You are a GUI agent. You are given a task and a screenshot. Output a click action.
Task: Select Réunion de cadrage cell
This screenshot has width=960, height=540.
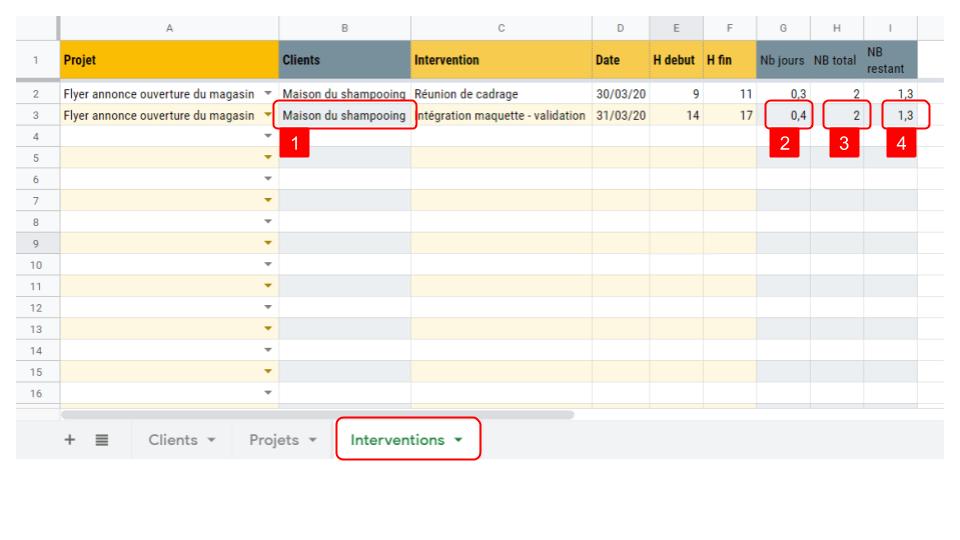pyautogui.click(x=501, y=94)
